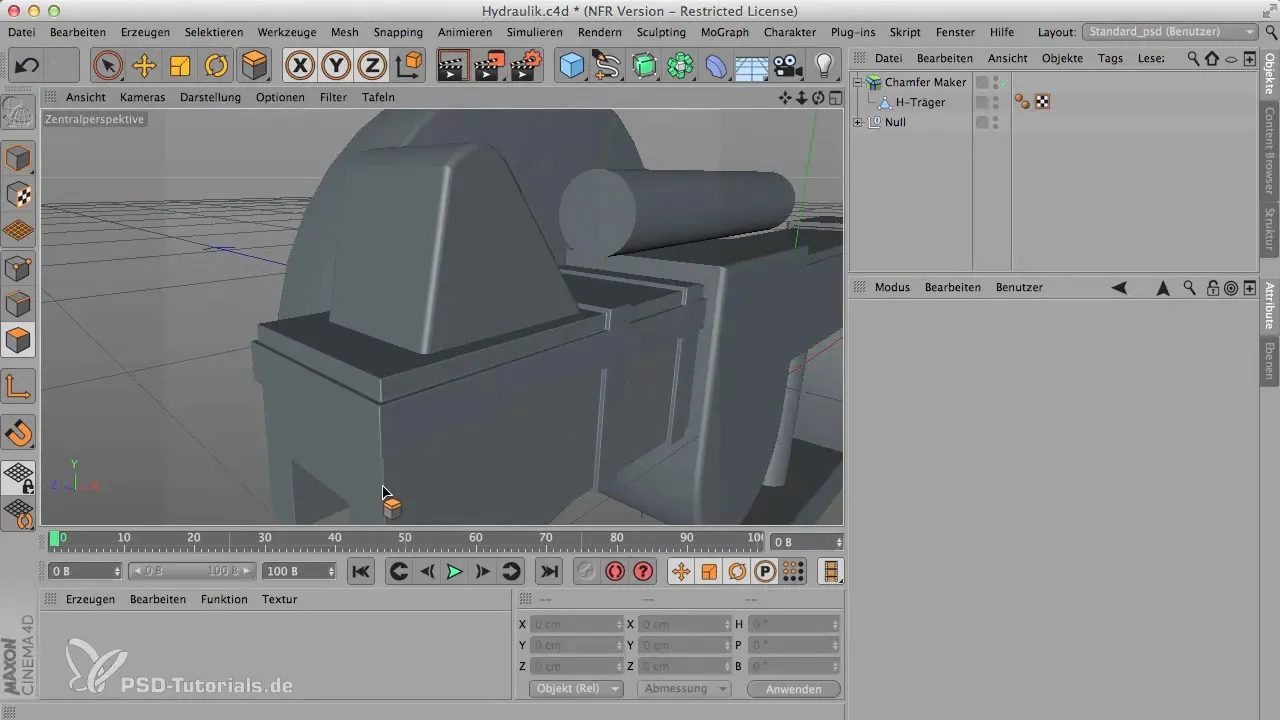The image size is (1280, 720).
Task: Open render settings gear clapperboard icon
Action: [525, 66]
